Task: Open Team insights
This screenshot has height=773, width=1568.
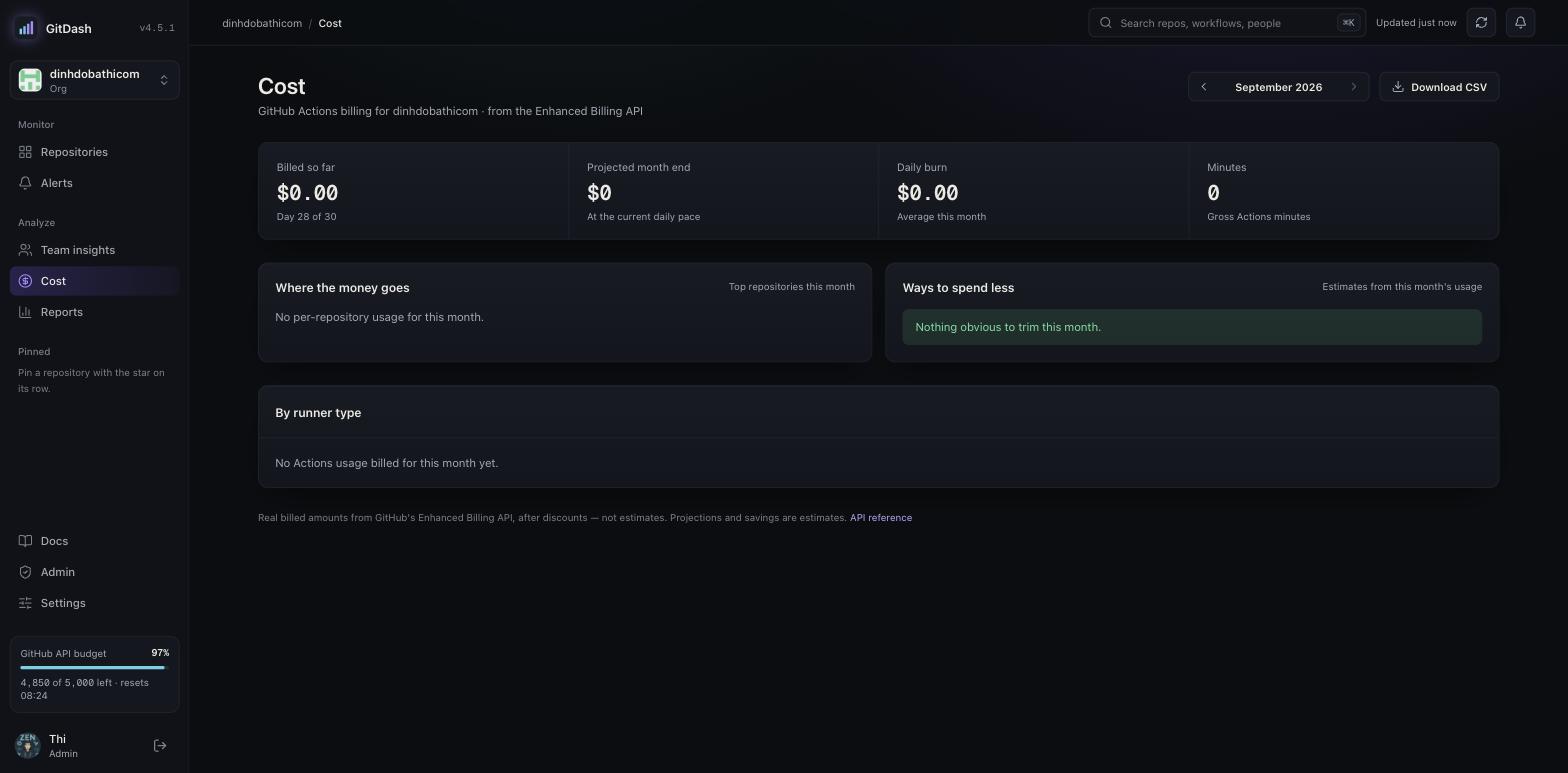Action: (x=95, y=250)
